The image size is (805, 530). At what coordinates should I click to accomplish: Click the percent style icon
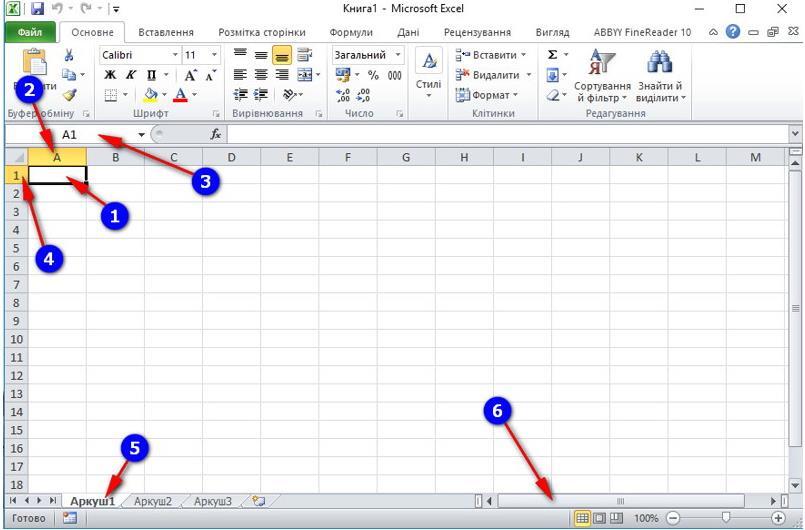click(373, 75)
